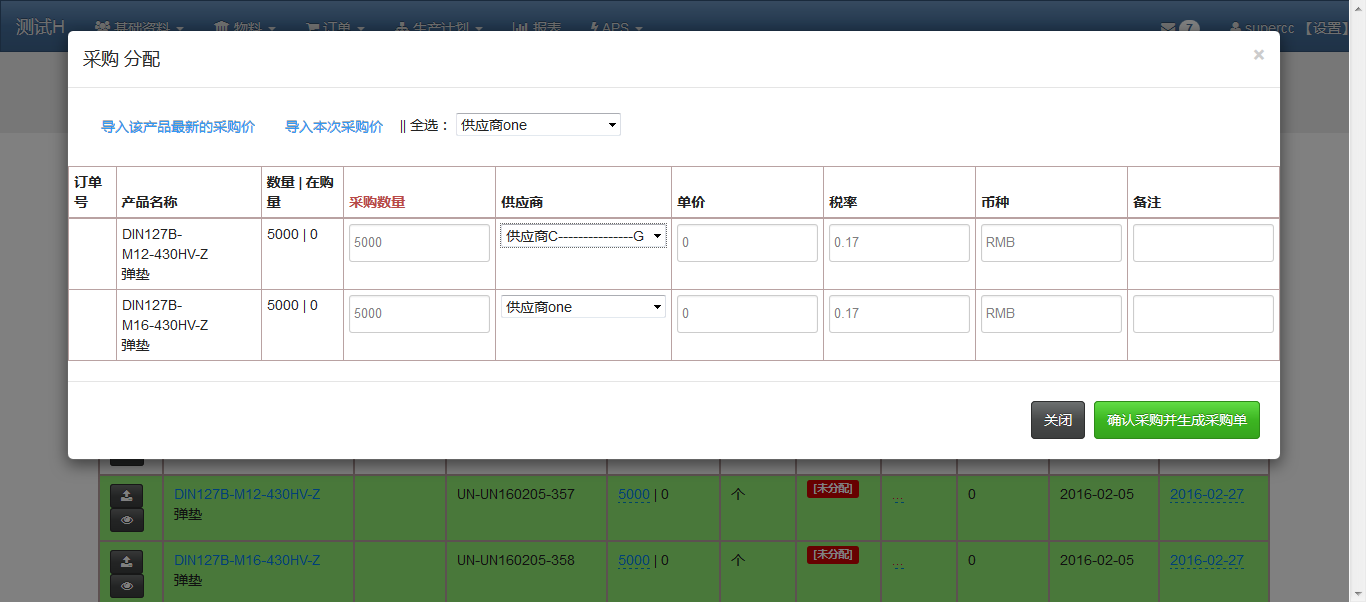Click upload icon in background DIN127B-M12 row
The image size is (1366, 602).
pos(126,496)
